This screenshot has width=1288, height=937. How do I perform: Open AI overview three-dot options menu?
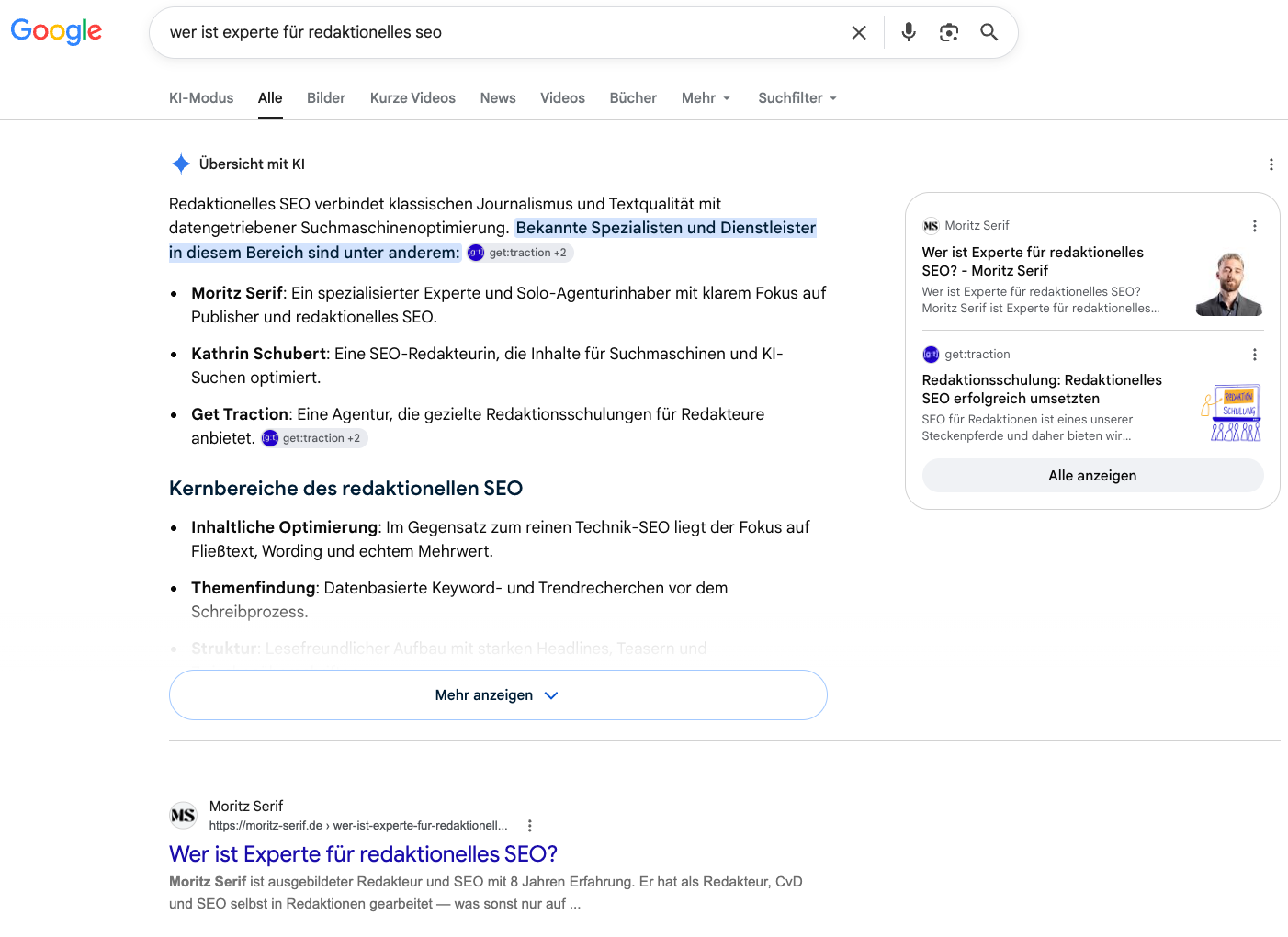point(1271,164)
